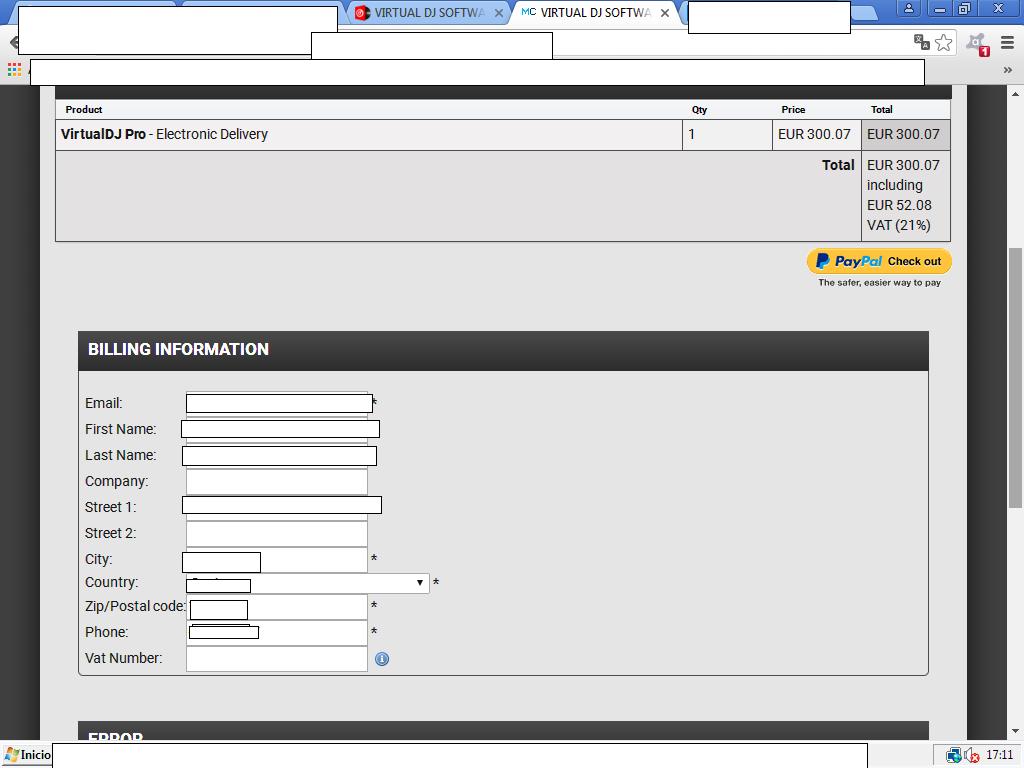Close the active VIRTUAL DJ SOFTWARE tab

[x=665, y=13]
